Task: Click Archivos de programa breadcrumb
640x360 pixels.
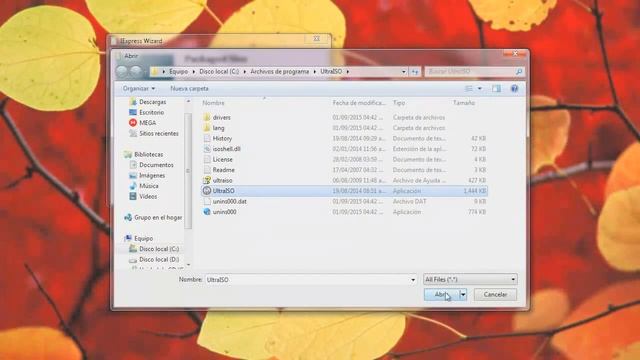Action: [280, 71]
